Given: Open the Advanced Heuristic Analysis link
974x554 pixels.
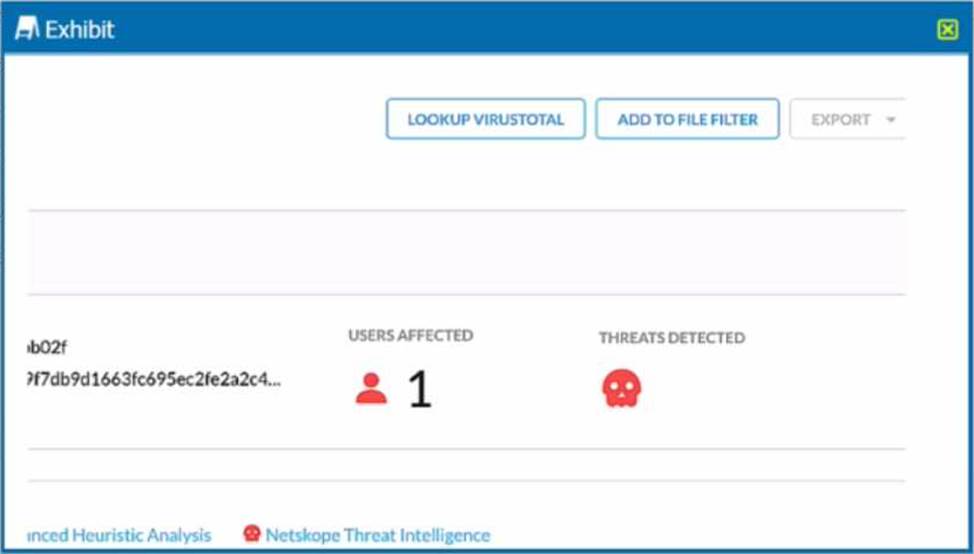Looking at the screenshot, I should coord(121,535).
